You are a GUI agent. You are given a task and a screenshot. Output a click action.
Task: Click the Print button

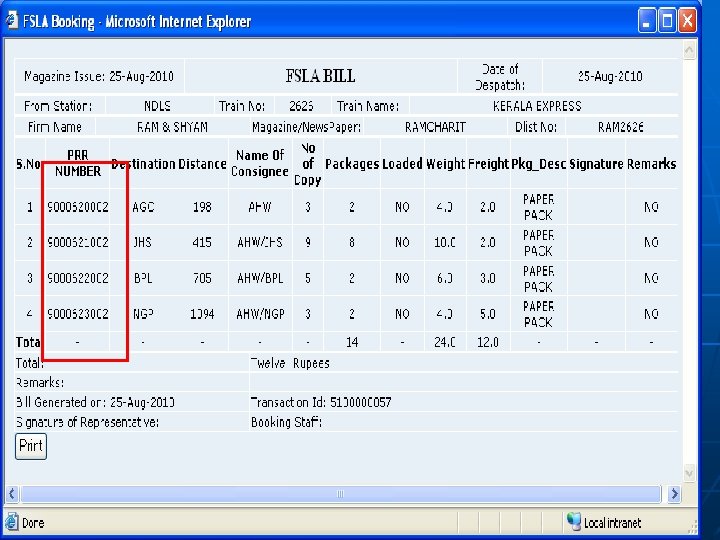pyautogui.click(x=31, y=446)
